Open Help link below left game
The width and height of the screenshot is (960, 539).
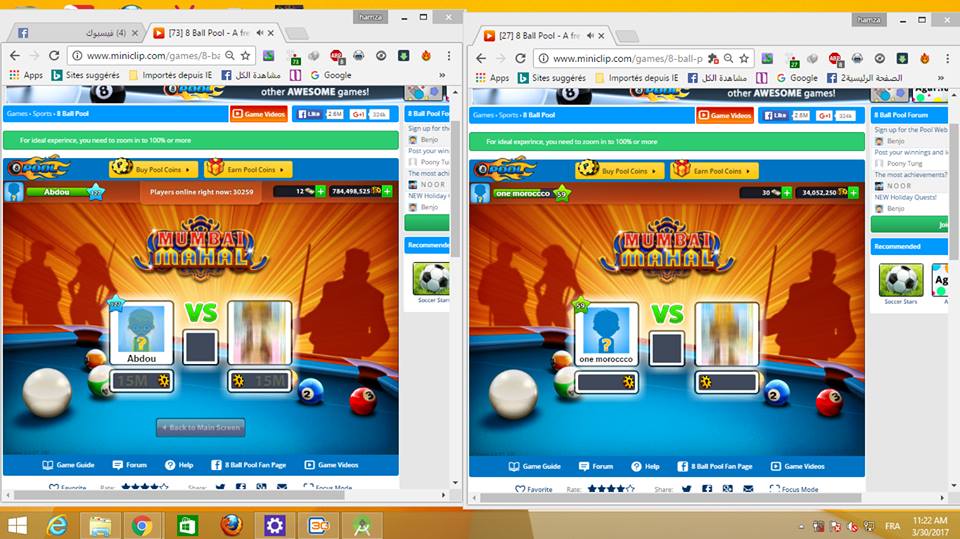click(179, 465)
